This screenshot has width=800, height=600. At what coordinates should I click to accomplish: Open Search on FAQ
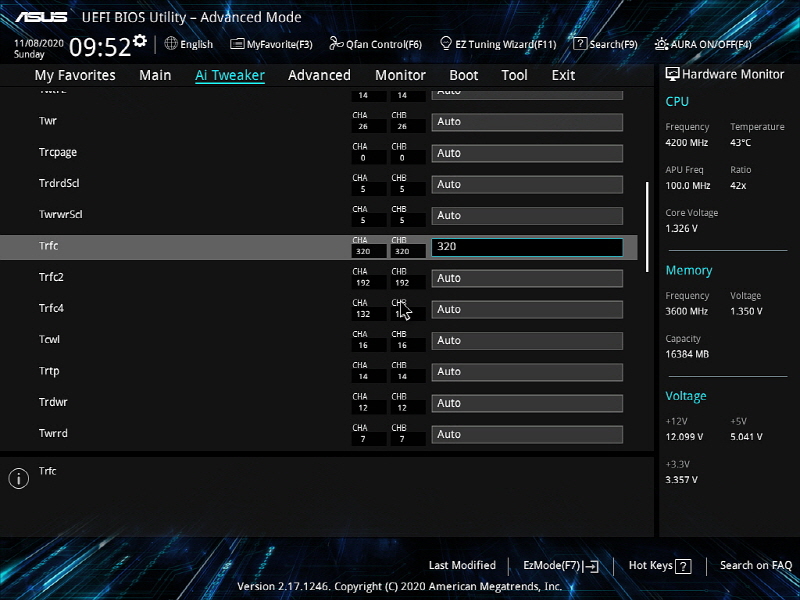(x=756, y=565)
